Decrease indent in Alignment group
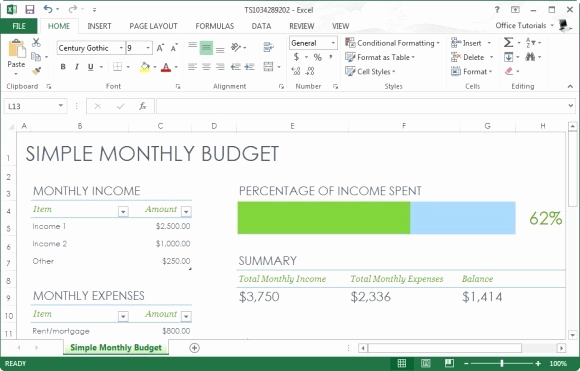 [x=235, y=67]
